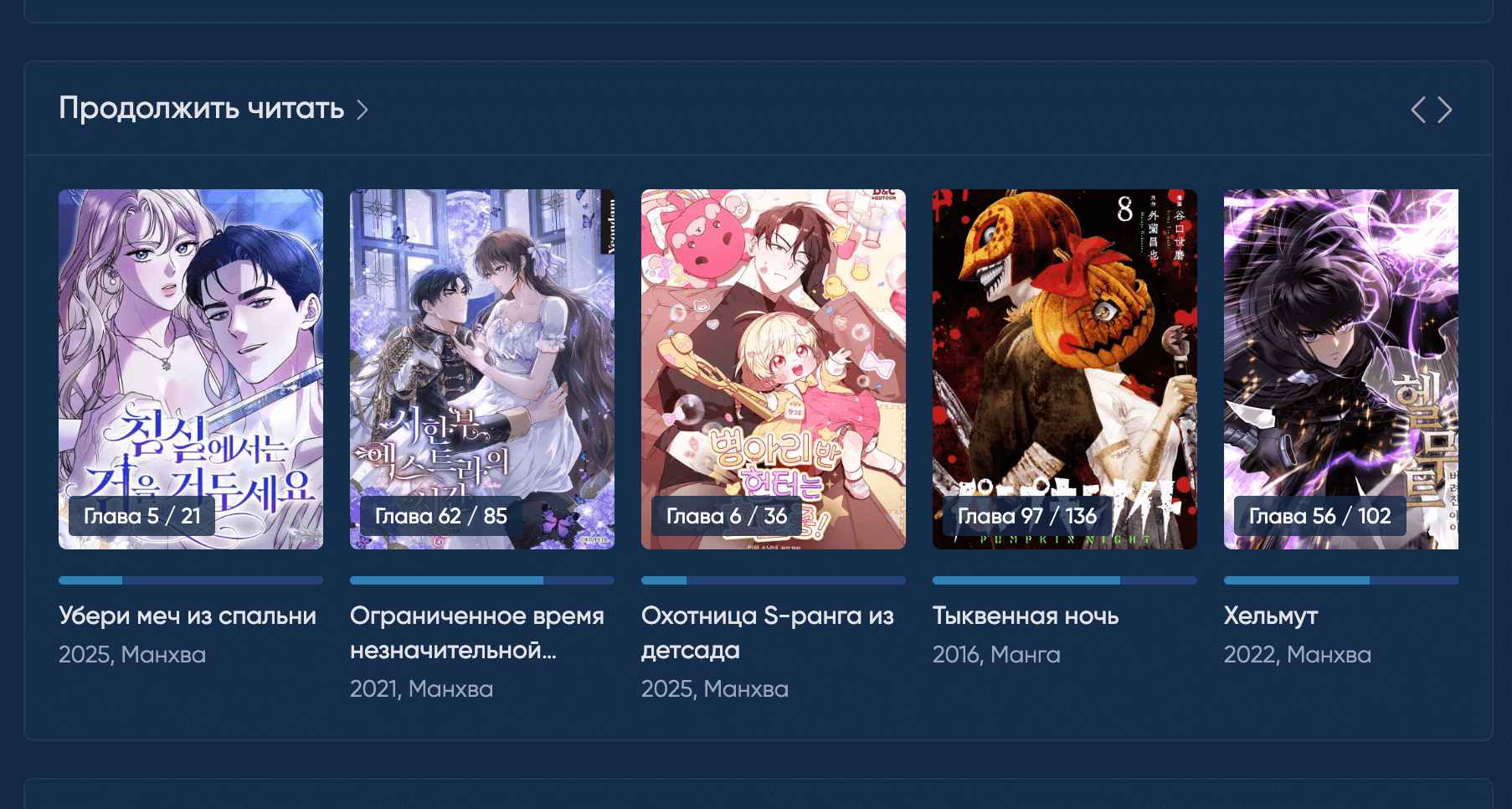Open the 'Ограниченное время' cover thumbnail
The height and width of the screenshot is (809, 1512).
[482, 369]
